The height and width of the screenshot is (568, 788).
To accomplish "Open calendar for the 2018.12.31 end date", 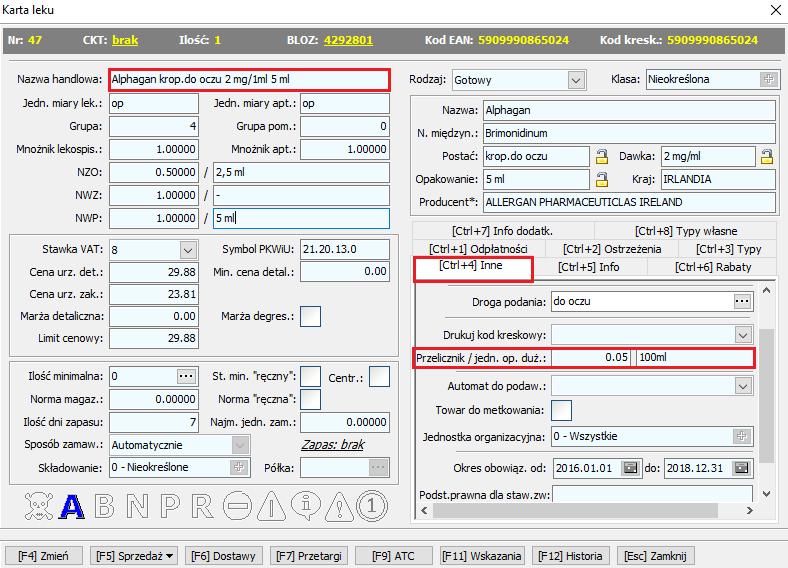I will 741,468.
